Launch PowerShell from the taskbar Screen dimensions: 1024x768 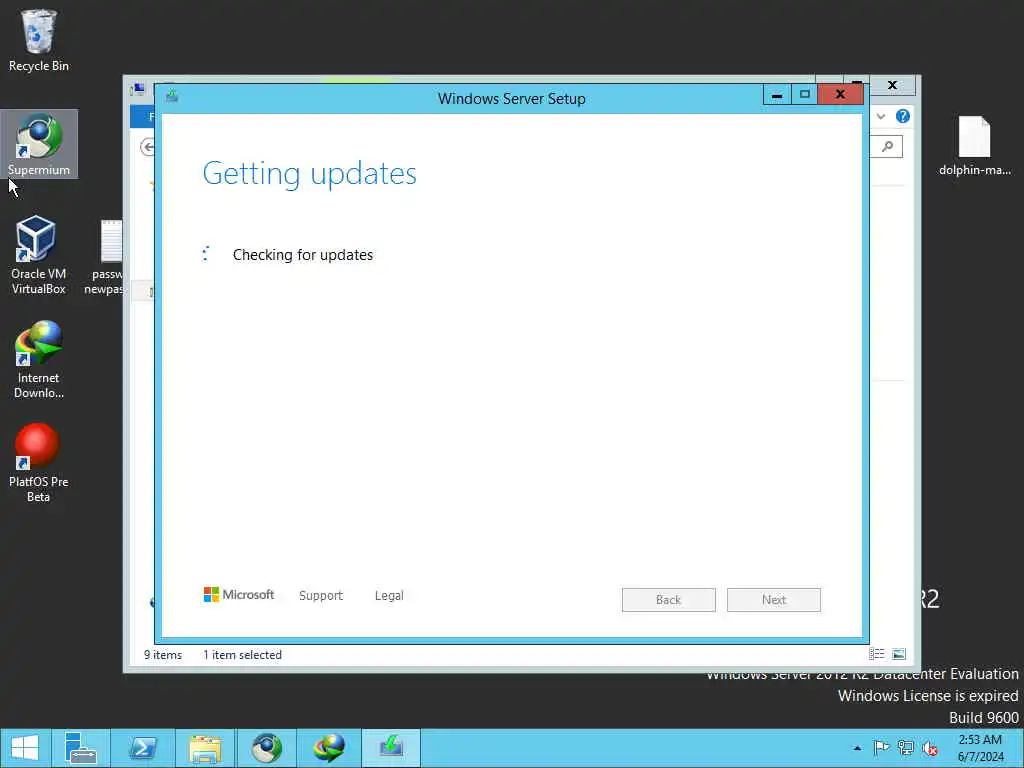click(x=142, y=748)
